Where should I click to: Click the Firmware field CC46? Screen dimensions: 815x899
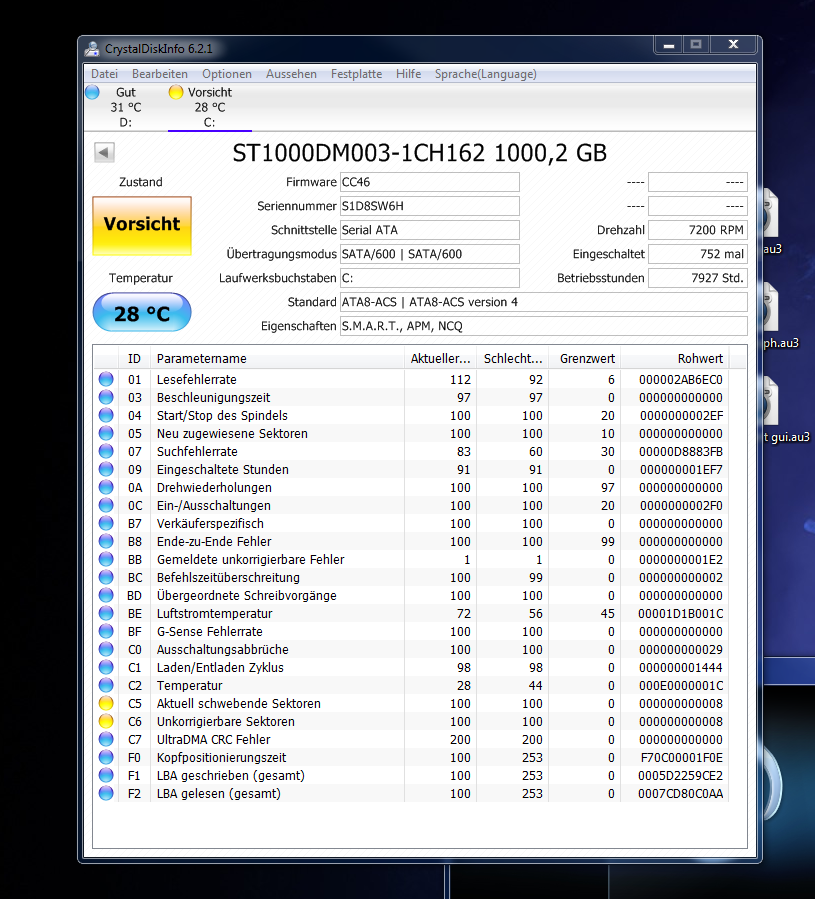pos(430,182)
